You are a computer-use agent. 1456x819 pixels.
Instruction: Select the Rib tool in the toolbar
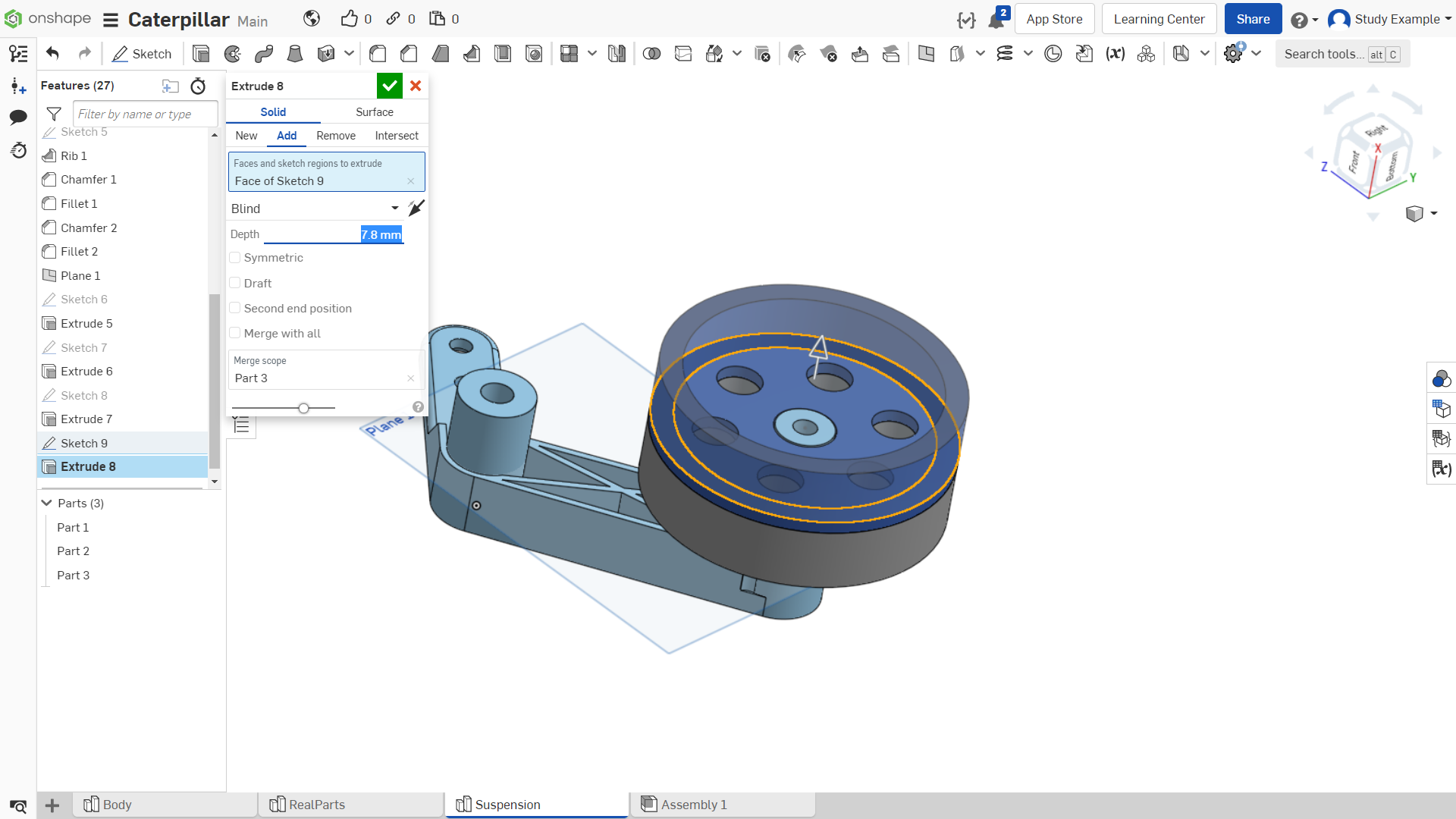point(472,54)
